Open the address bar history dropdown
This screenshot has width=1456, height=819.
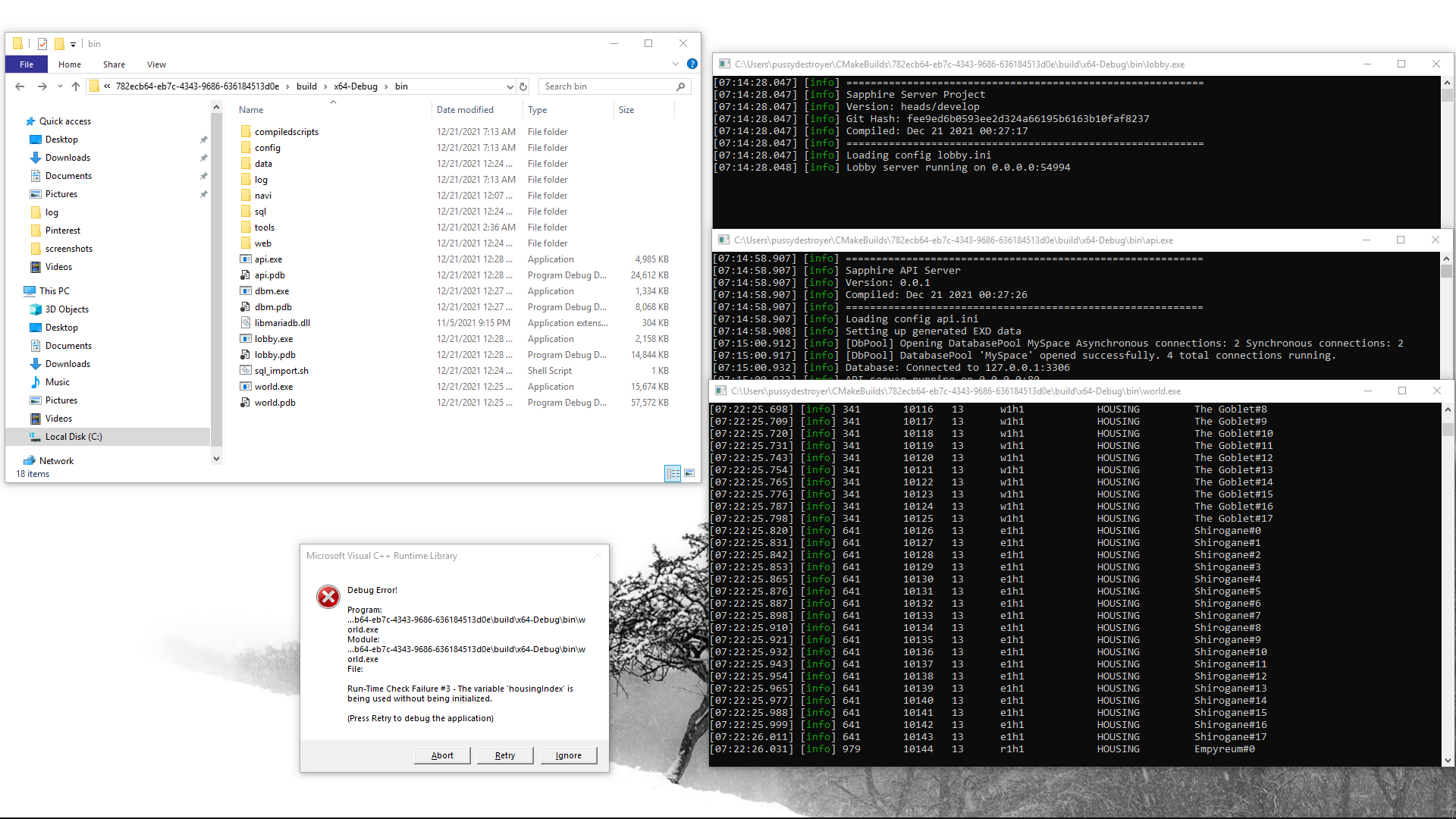click(x=510, y=86)
